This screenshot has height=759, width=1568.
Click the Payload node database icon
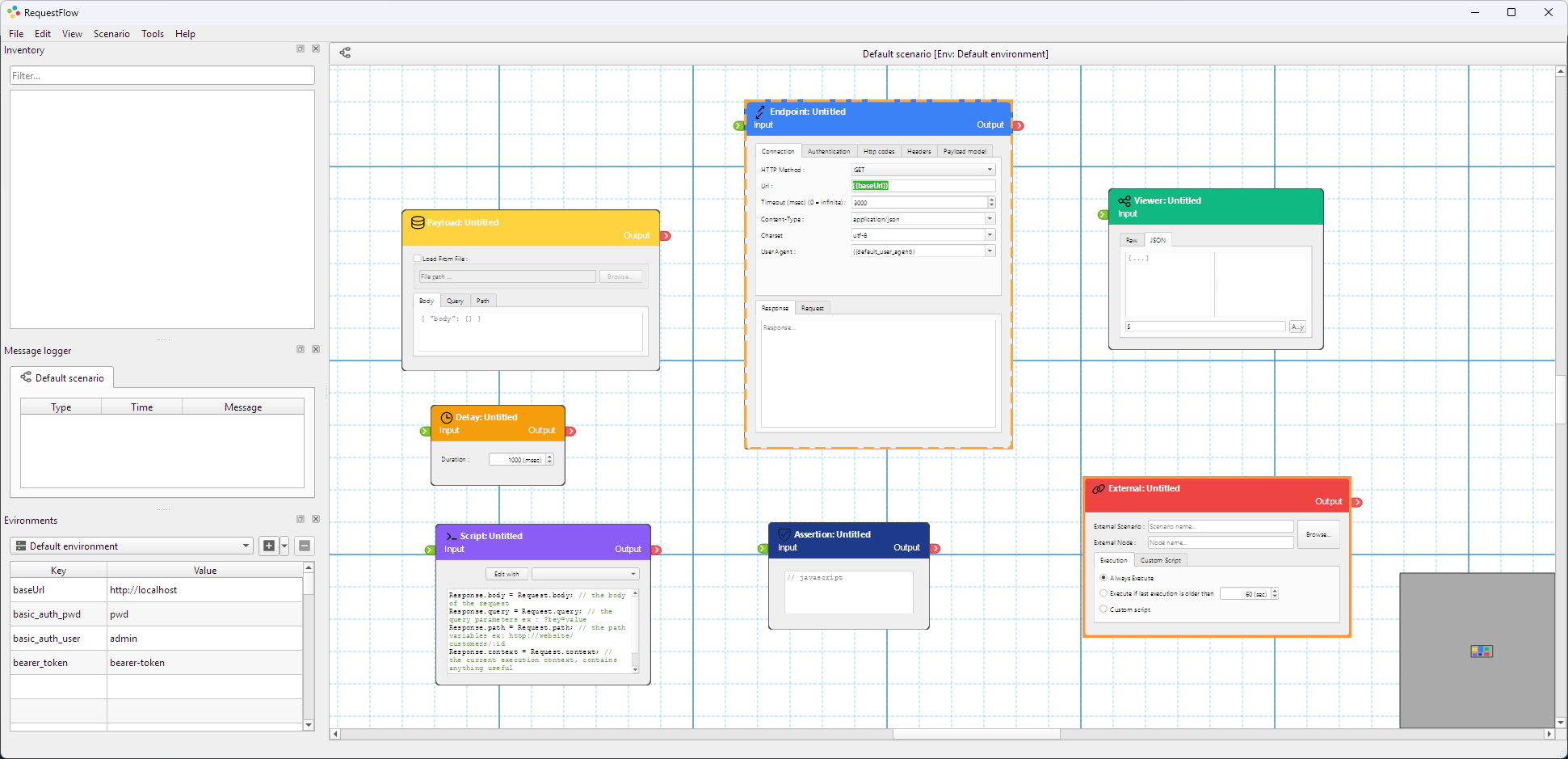click(x=418, y=222)
